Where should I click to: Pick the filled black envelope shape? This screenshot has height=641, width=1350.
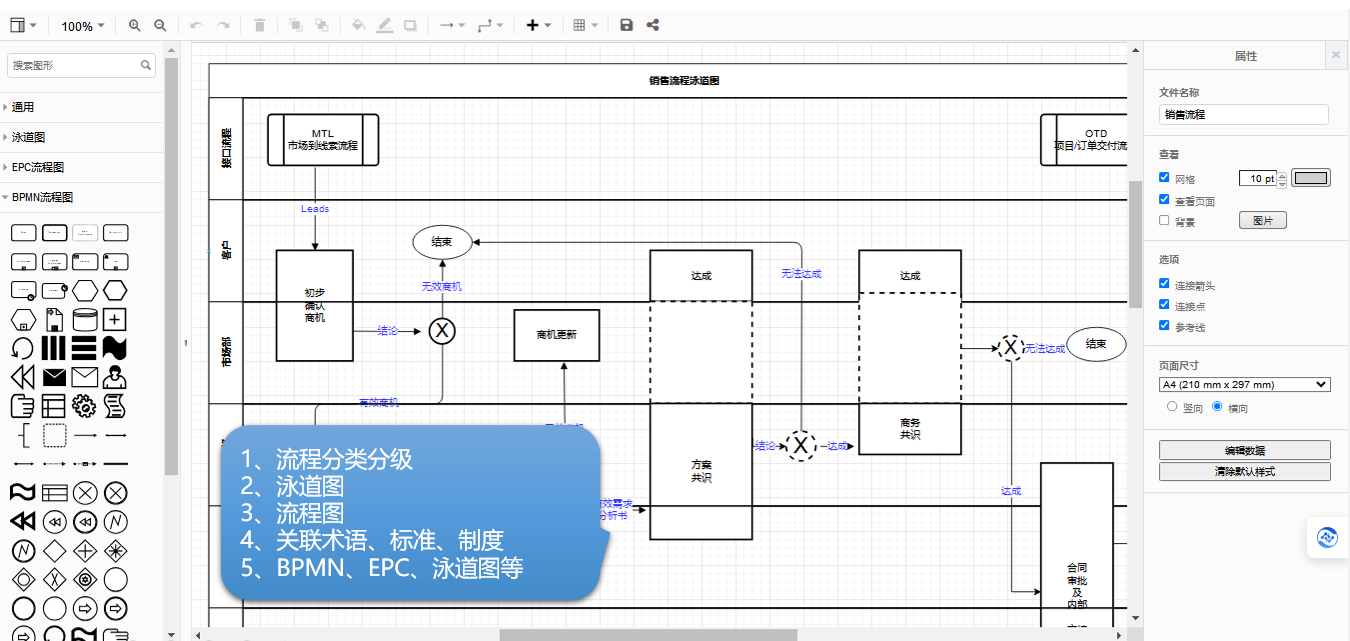pos(54,377)
